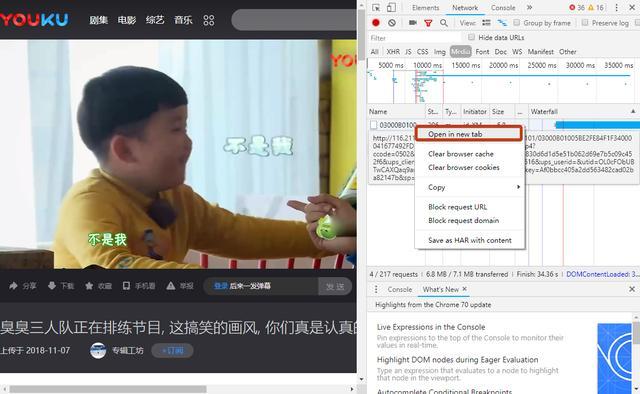
Task: Tick the checkbox on the 0300080100 request row
Action: [x=373, y=125]
